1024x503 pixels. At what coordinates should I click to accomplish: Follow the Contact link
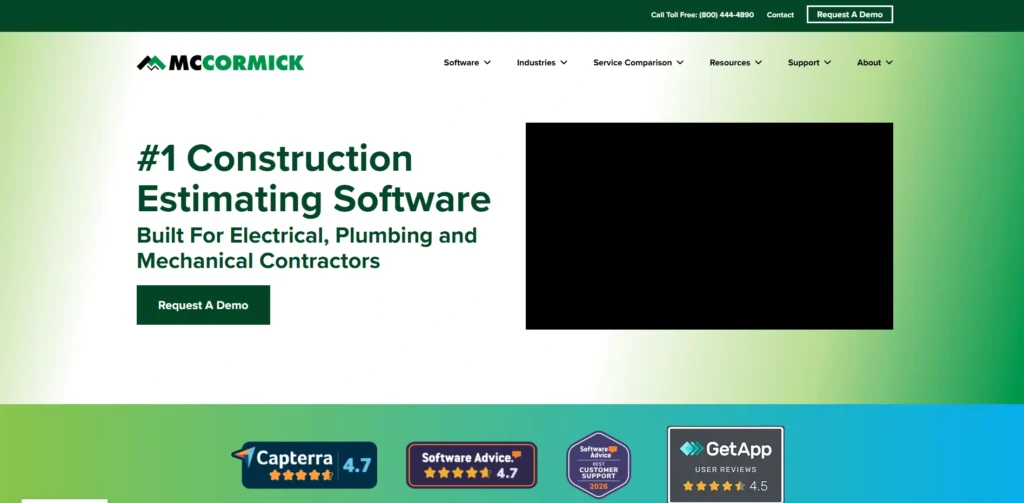click(x=780, y=15)
